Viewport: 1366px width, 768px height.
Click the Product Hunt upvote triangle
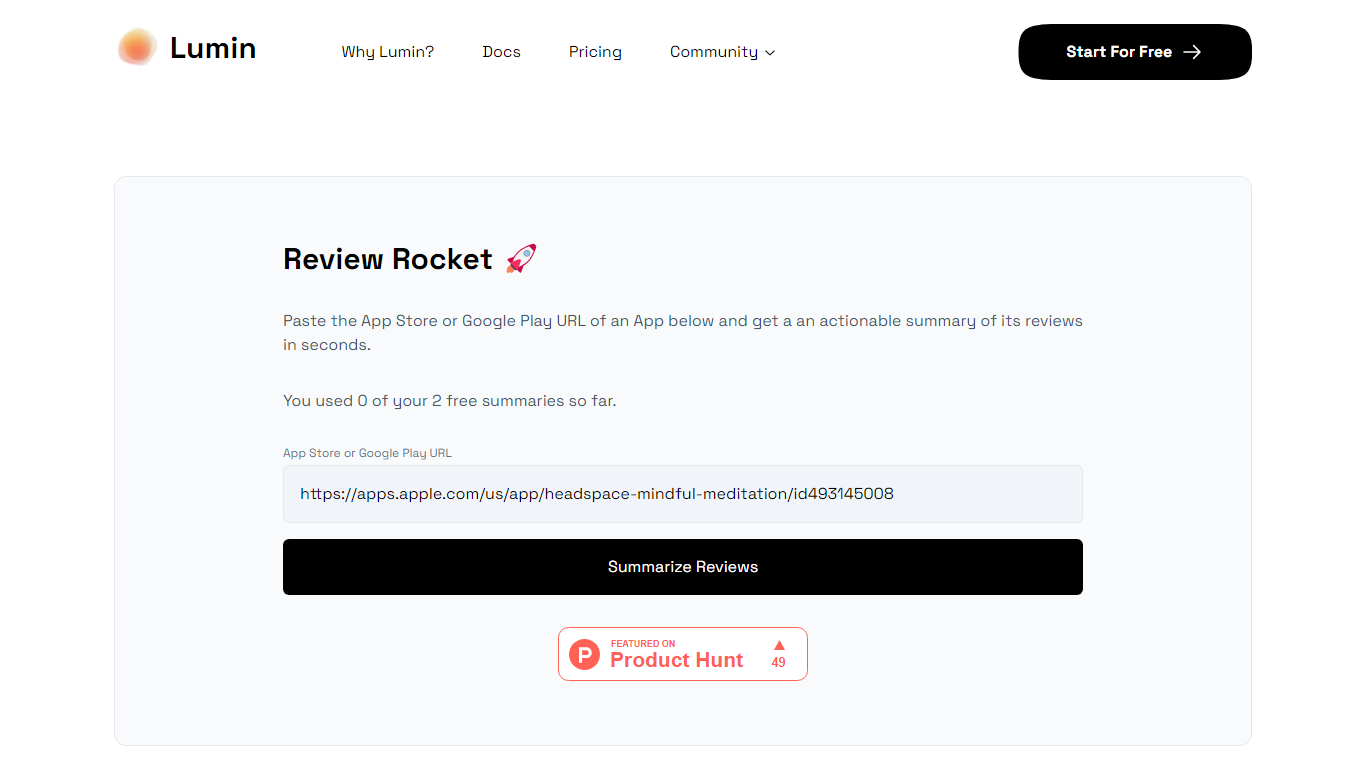(779, 645)
